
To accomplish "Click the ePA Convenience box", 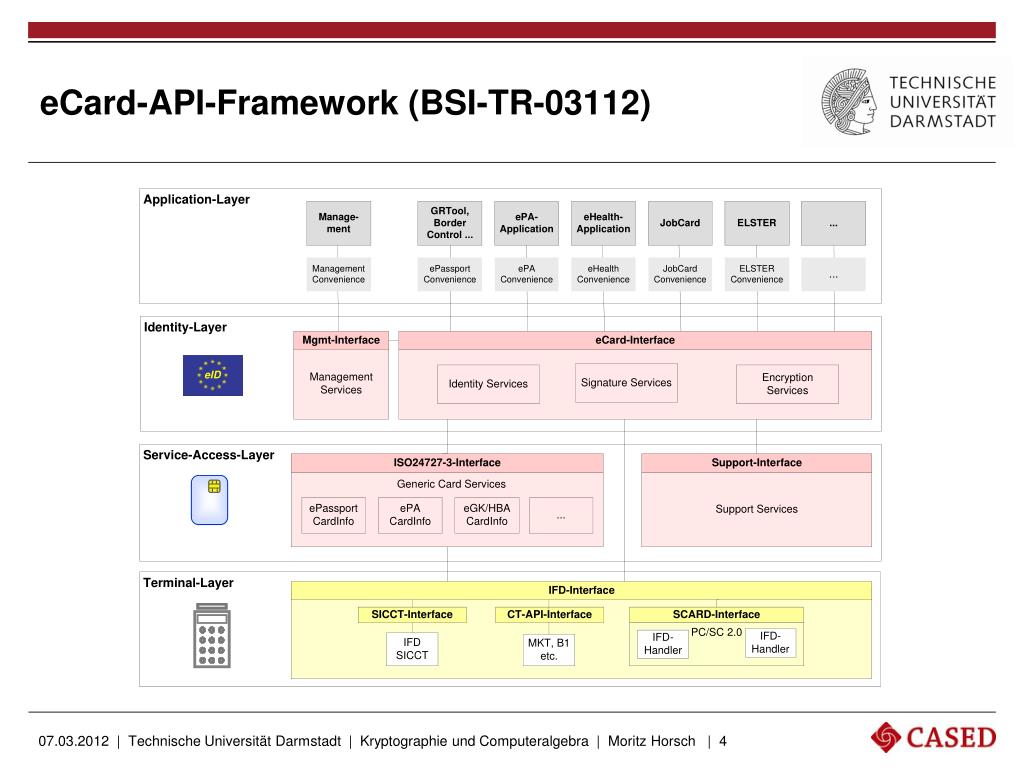I will tap(526, 274).
